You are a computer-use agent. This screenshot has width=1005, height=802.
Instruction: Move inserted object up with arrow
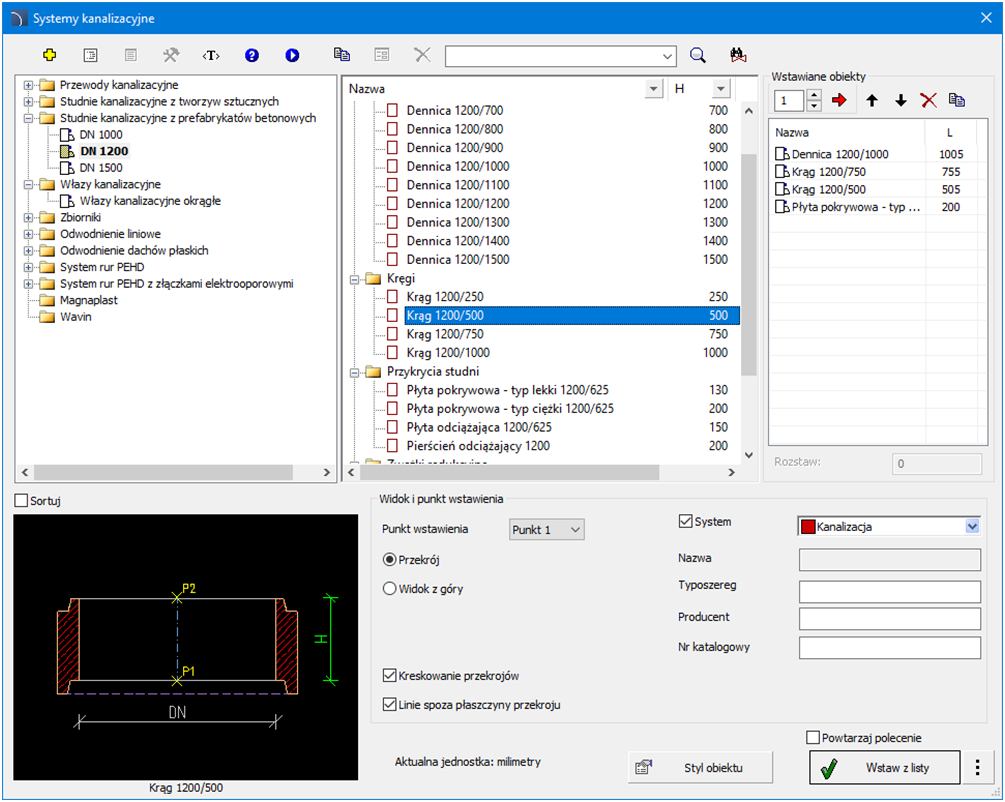pyautogui.click(x=872, y=100)
